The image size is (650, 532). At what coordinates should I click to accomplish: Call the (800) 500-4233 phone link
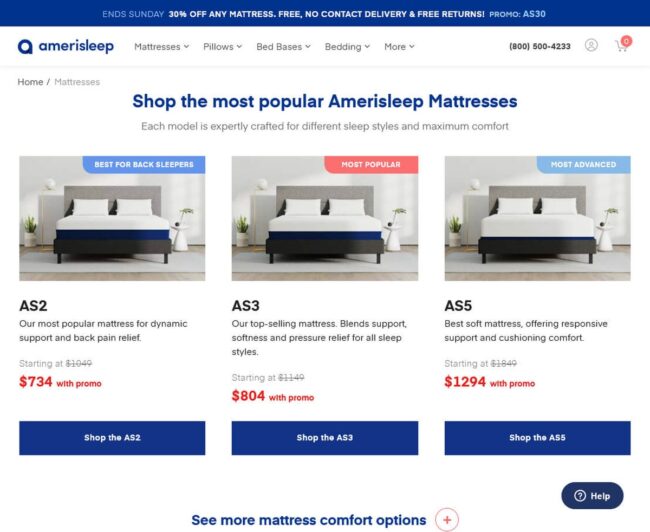click(540, 46)
